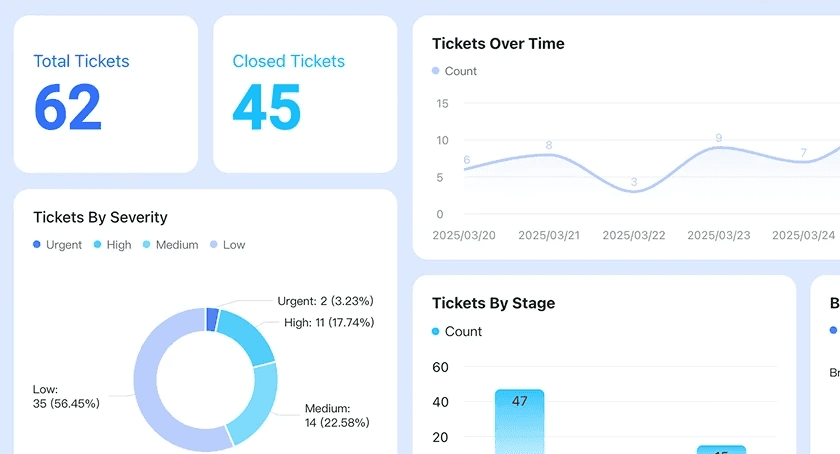
Task: Click the bar labeled 47 in stage chart
Action: 519,422
